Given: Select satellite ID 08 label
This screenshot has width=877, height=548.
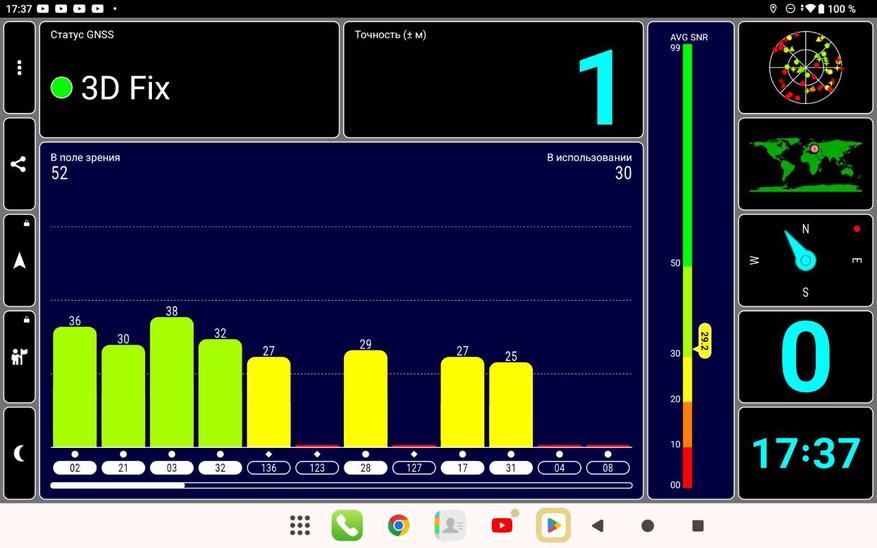Looking at the screenshot, I should click(608, 468).
